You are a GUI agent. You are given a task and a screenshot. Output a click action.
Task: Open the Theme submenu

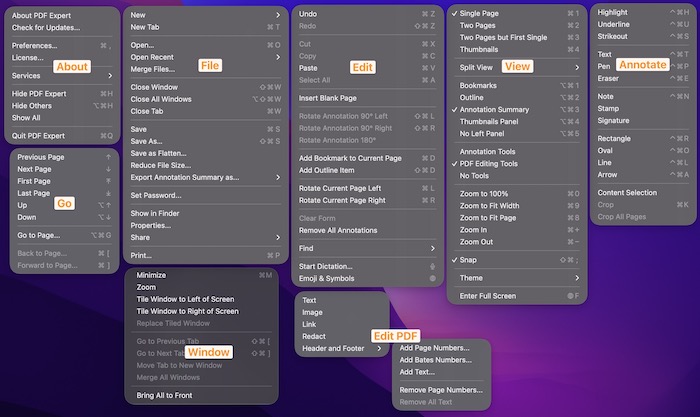517,278
